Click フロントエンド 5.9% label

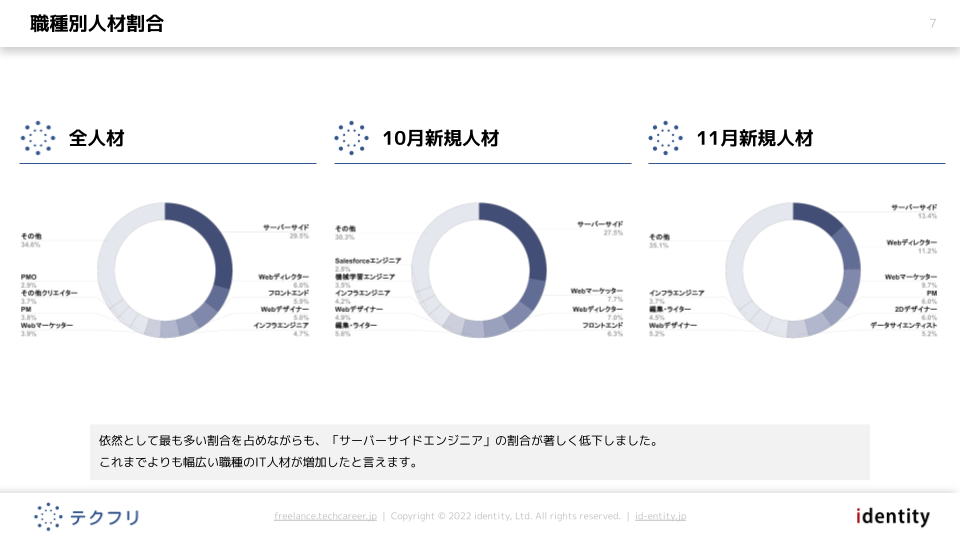pyautogui.click(x=288, y=297)
